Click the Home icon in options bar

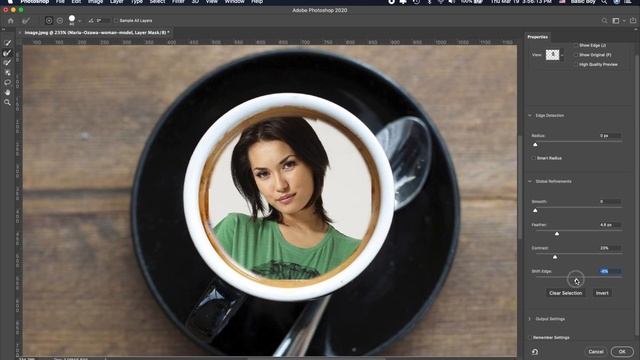pyautogui.click(x=11, y=20)
